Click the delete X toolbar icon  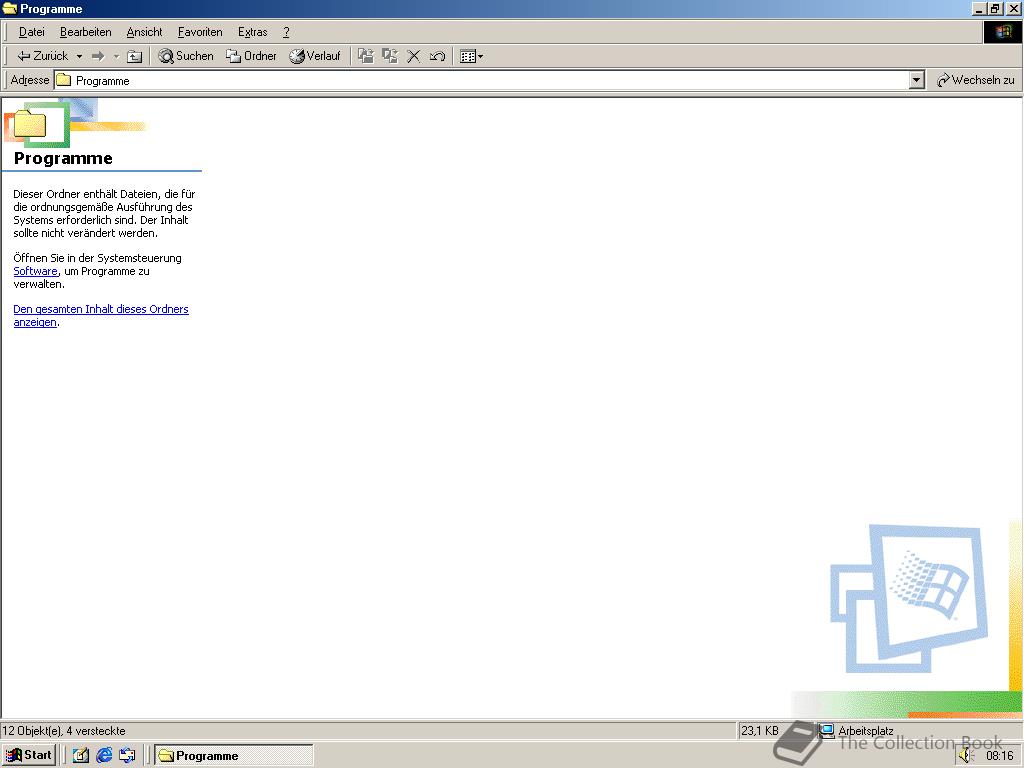coord(413,56)
